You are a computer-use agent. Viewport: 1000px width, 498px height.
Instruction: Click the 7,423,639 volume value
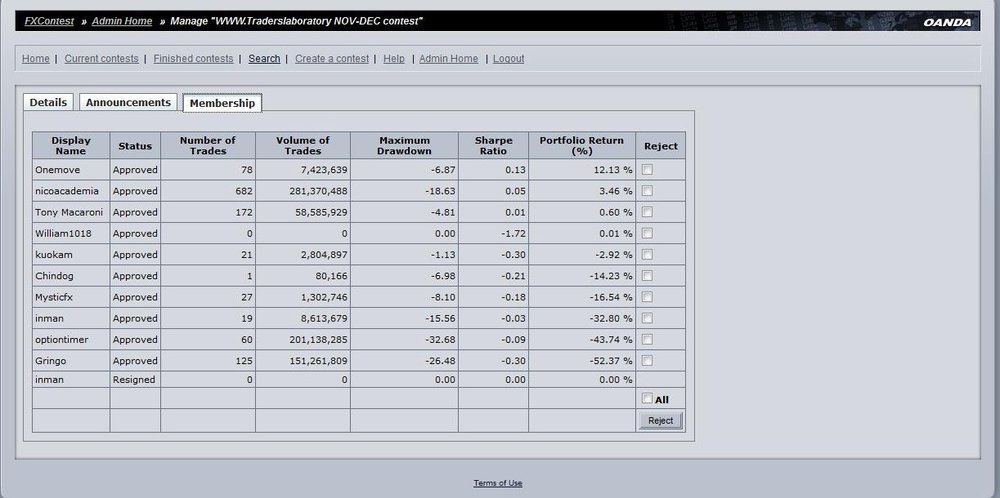click(x=324, y=170)
